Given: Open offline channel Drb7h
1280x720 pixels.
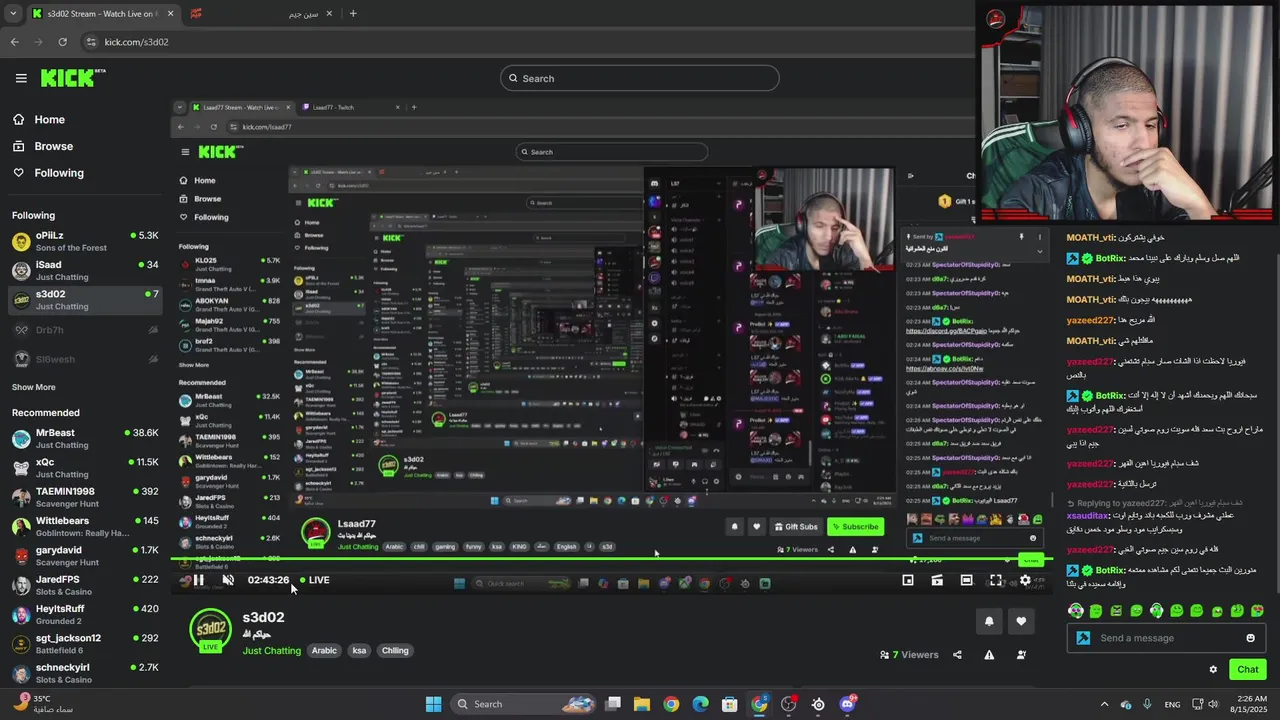Looking at the screenshot, I should (x=85, y=330).
